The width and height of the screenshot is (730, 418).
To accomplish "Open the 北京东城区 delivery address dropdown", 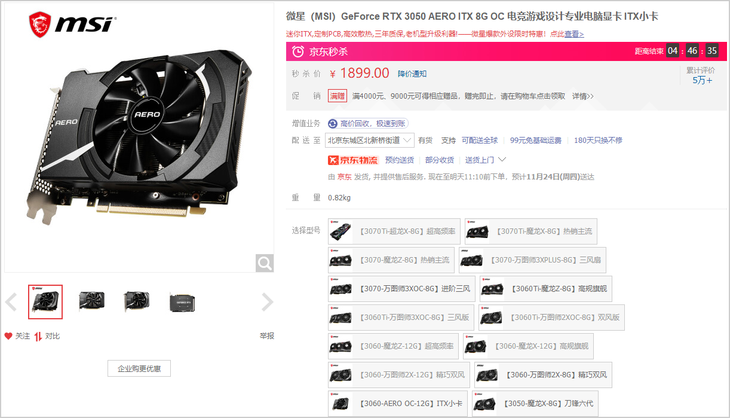I will [x=369, y=140].
